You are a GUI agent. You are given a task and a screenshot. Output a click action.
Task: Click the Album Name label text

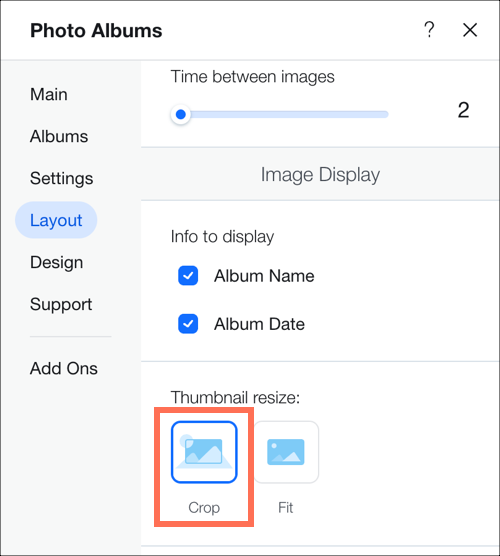(x=264, y=276)
